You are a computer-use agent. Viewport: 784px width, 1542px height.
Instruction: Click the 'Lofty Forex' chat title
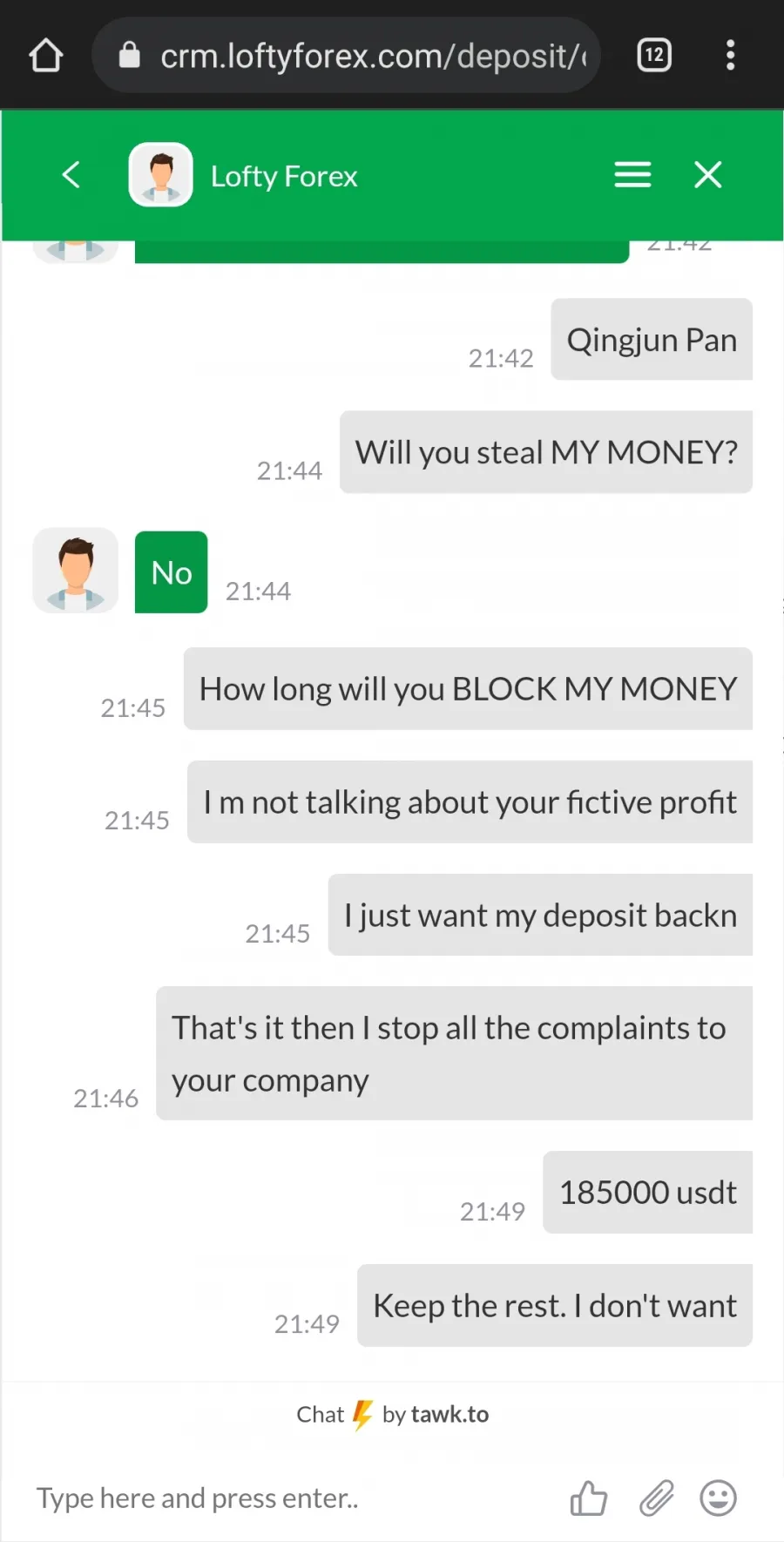284,176
